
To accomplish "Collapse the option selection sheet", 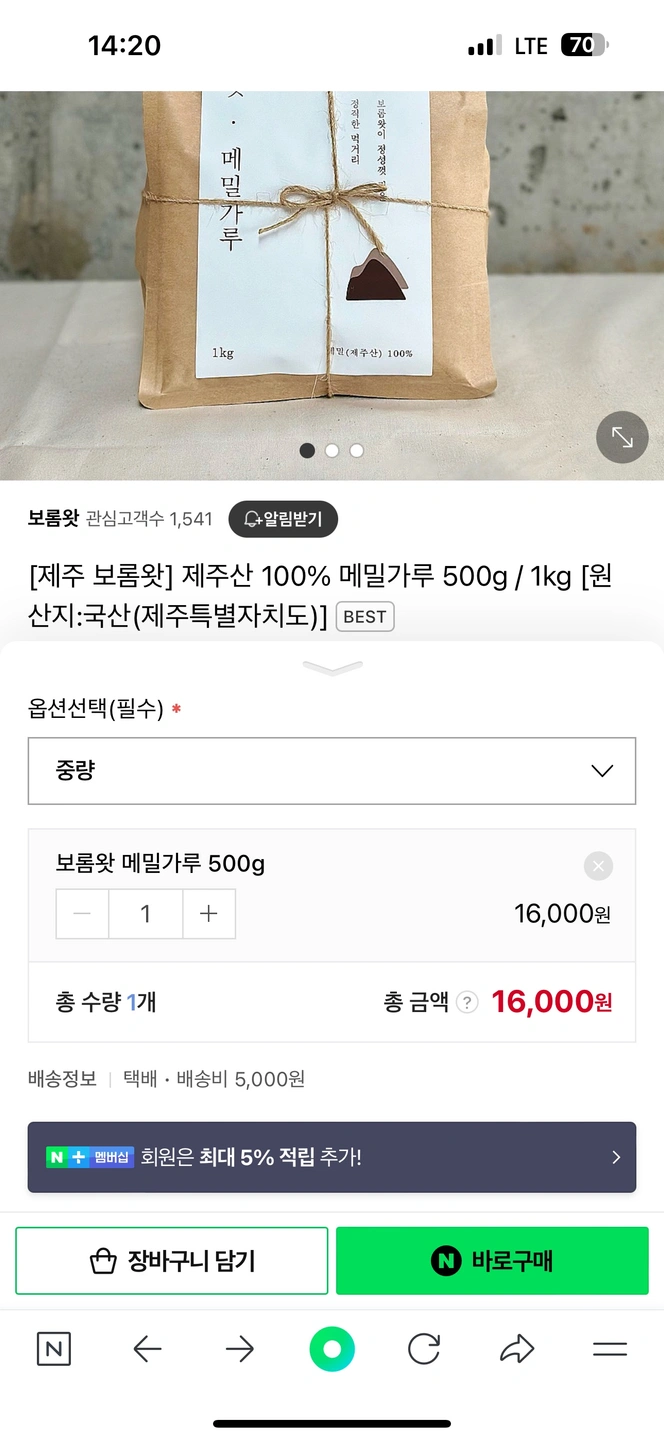I will 332,668.
